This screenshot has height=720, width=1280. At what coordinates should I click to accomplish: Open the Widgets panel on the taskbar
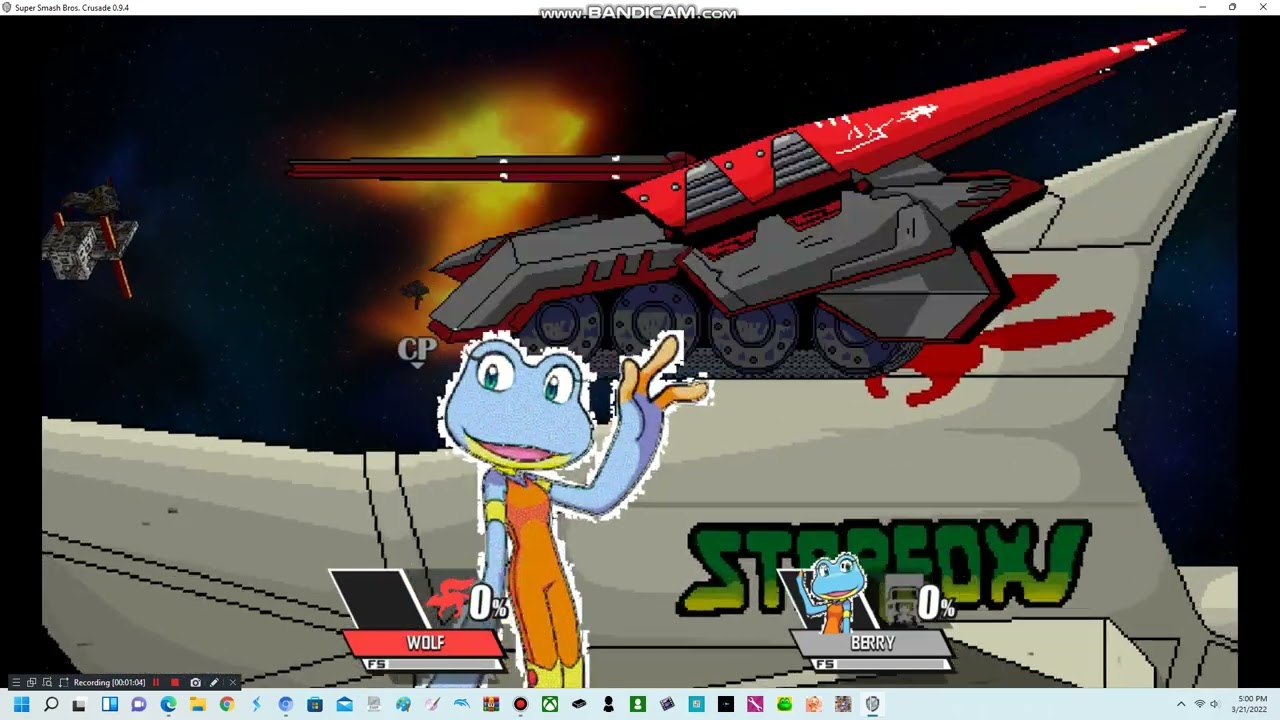click(110, 705)
